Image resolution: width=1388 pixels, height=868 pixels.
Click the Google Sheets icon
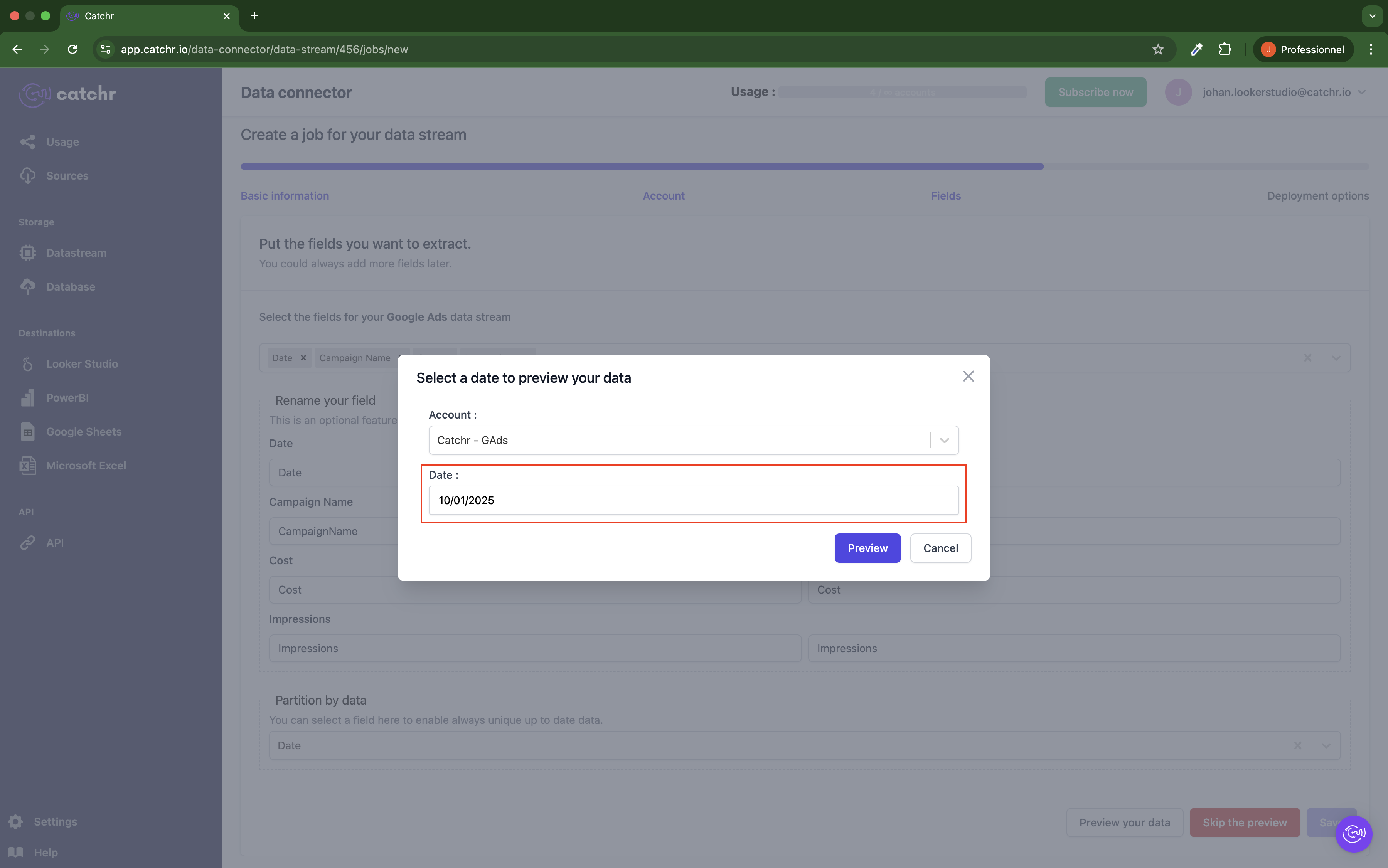click(x=27, y=432)
